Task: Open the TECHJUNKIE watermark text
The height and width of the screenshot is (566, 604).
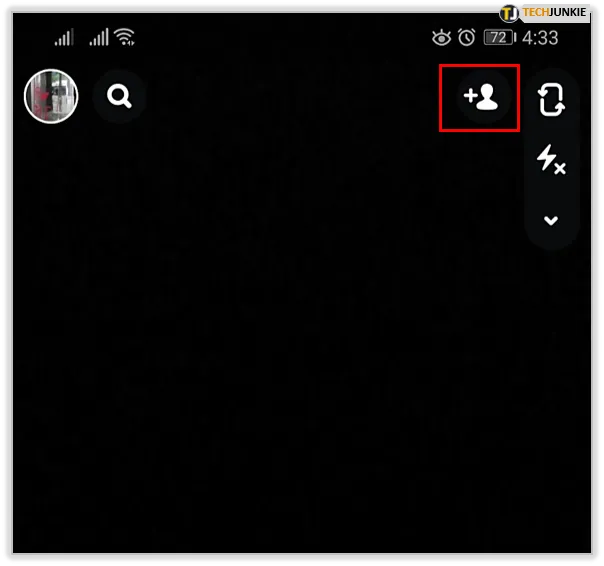Action: 554,13
